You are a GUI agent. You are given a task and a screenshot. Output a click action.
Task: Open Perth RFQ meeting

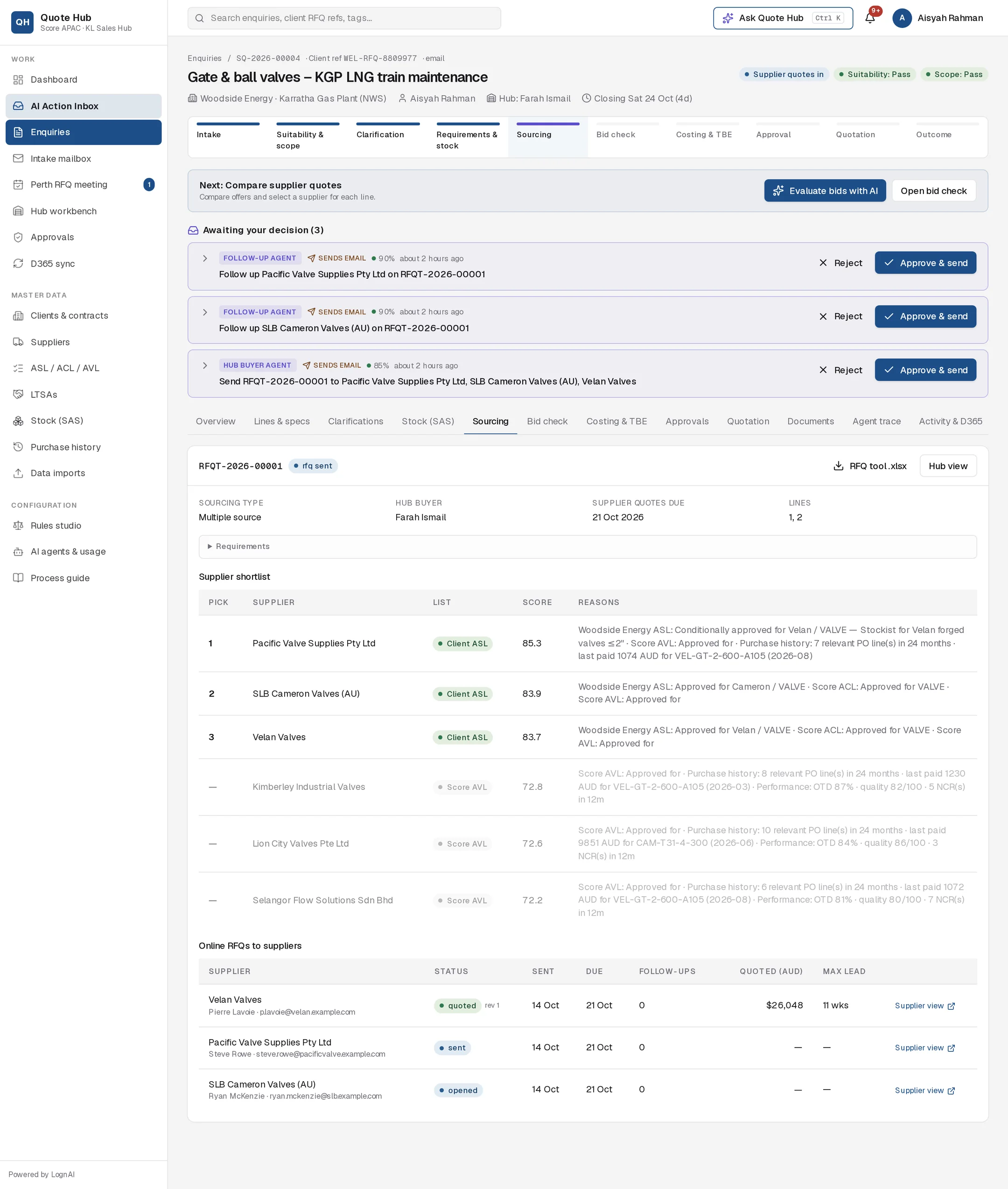[x=84, y=185]
